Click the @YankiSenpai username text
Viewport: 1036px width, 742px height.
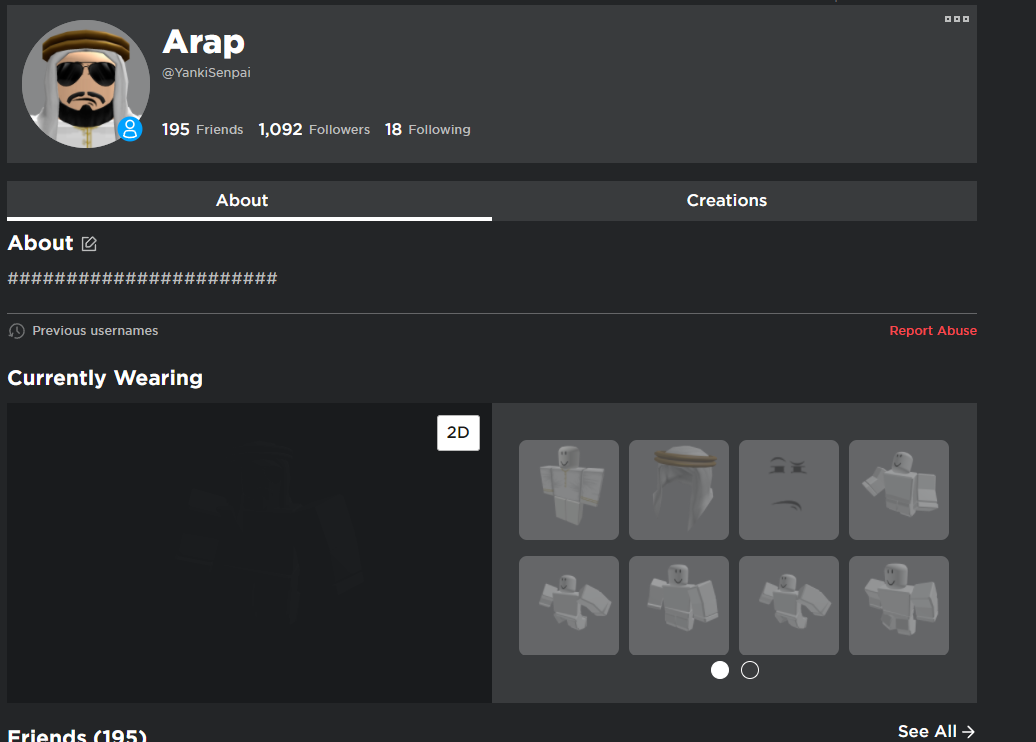(206, 73)
